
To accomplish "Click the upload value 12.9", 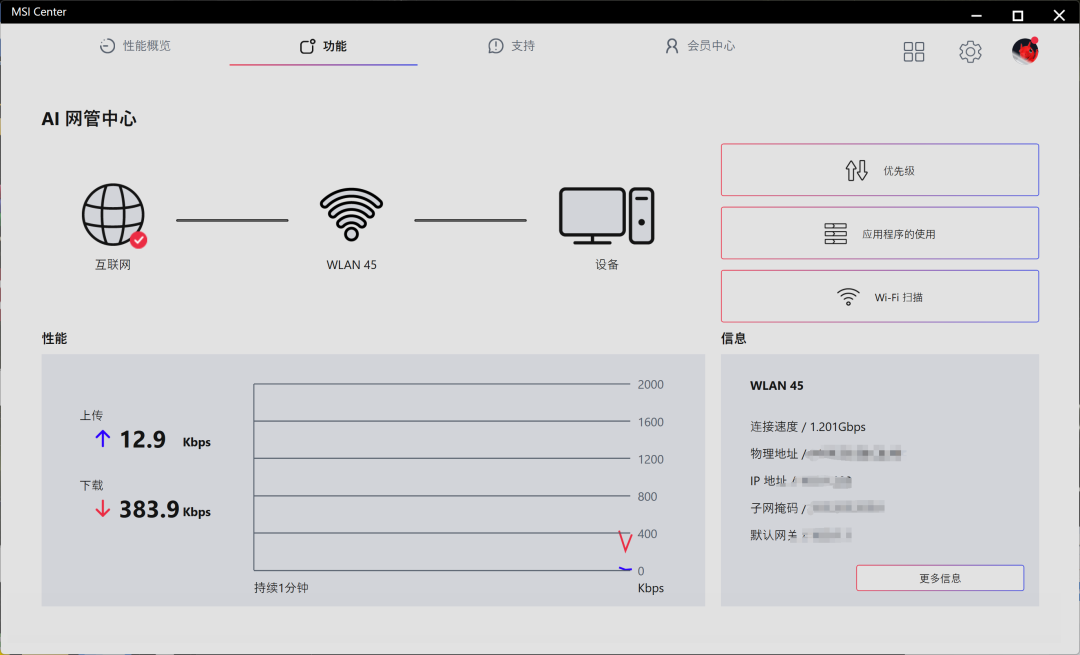I will [x=143, y=439].
